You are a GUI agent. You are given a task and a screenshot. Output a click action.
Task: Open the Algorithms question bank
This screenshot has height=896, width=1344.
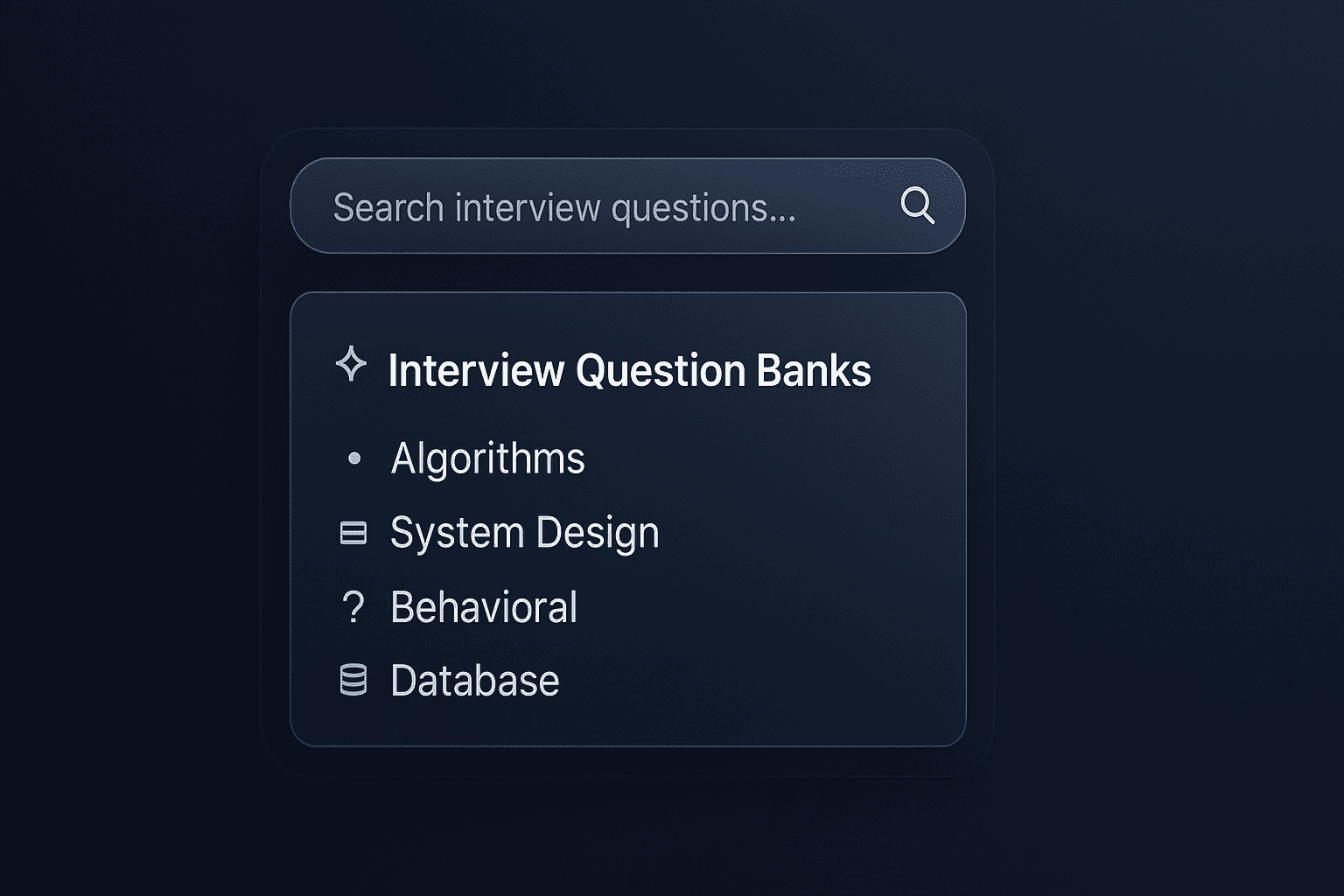pos(487,458)
